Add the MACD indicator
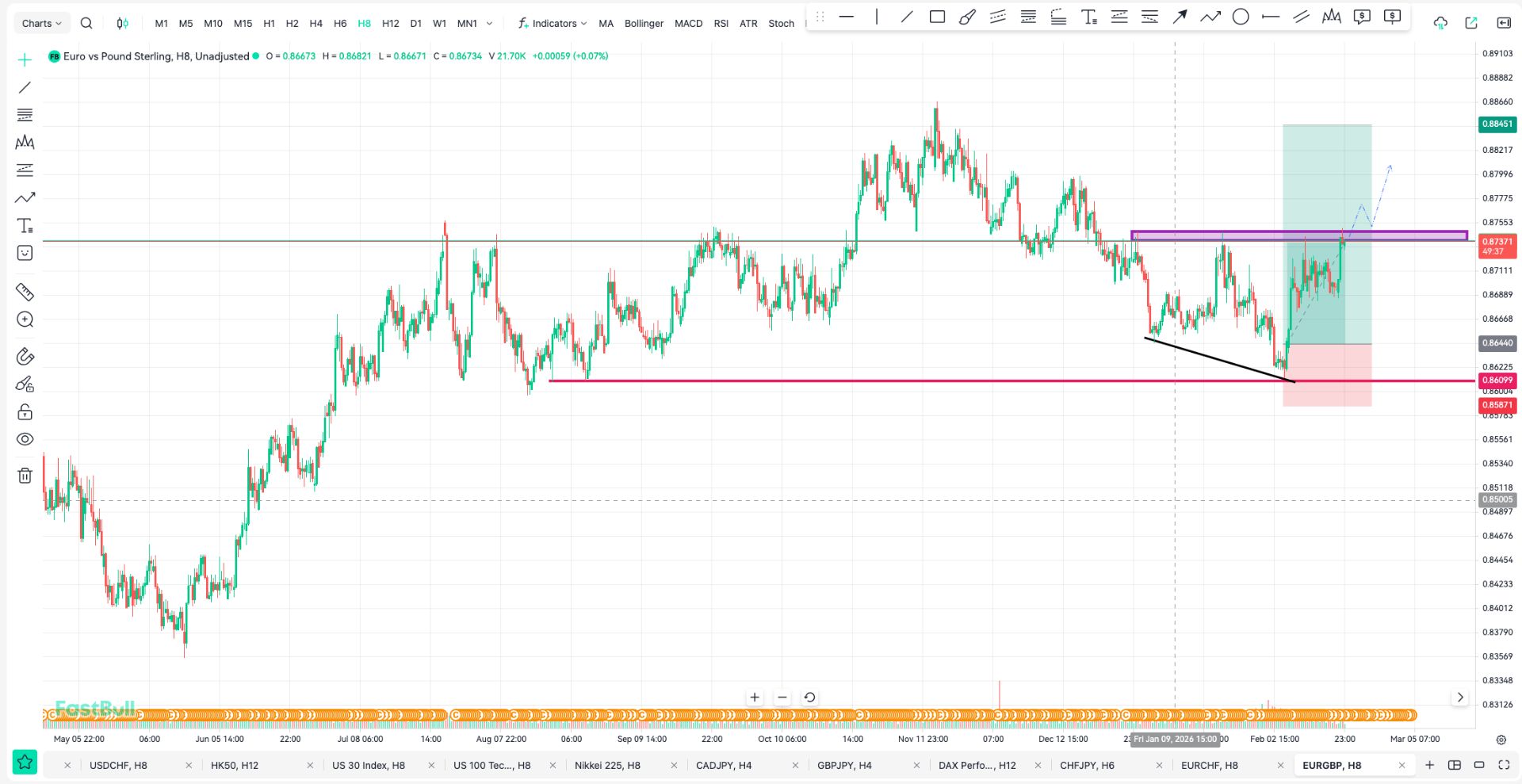This screenshot has width=1522, height=784. point(688,23)
